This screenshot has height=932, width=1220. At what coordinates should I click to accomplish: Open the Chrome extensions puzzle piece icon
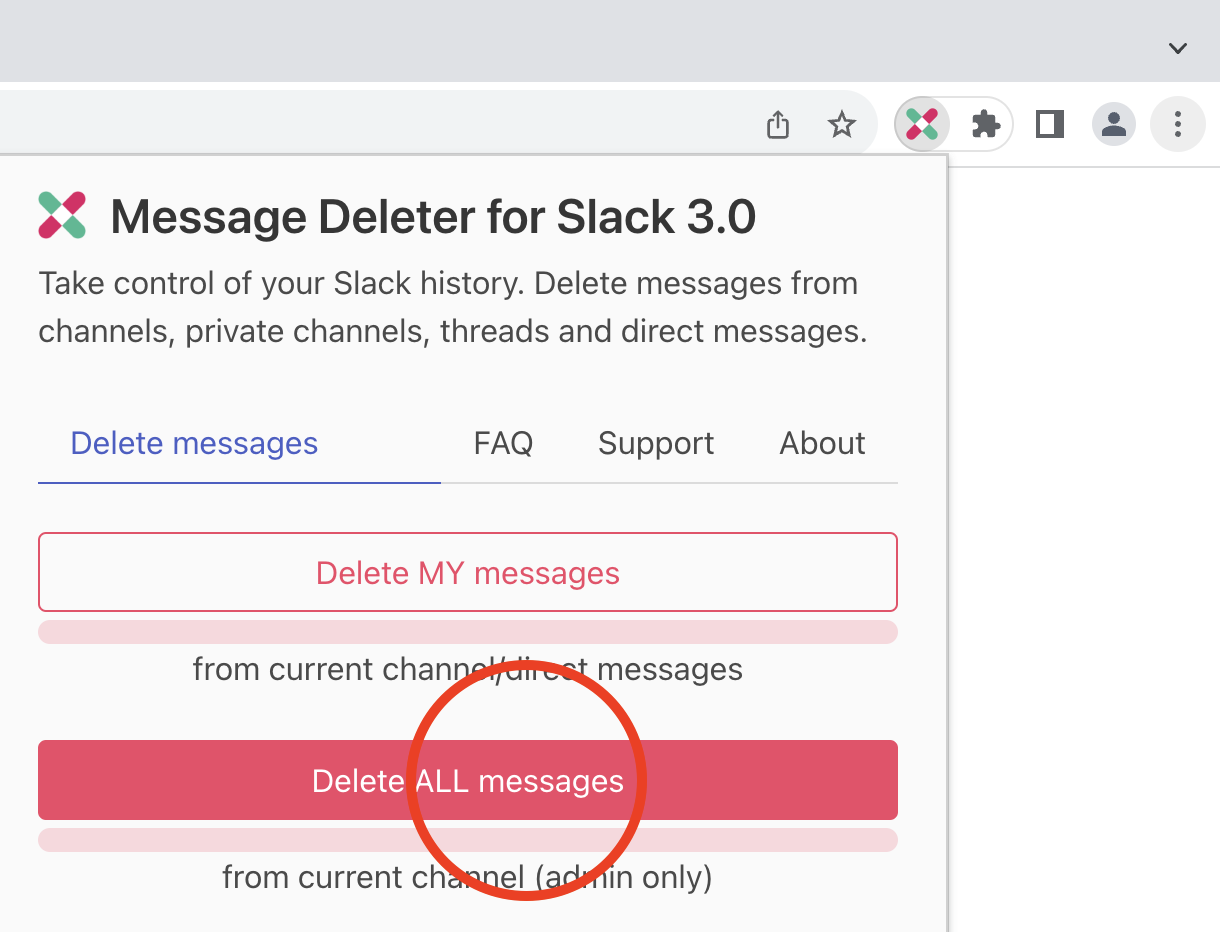(985, 124)
